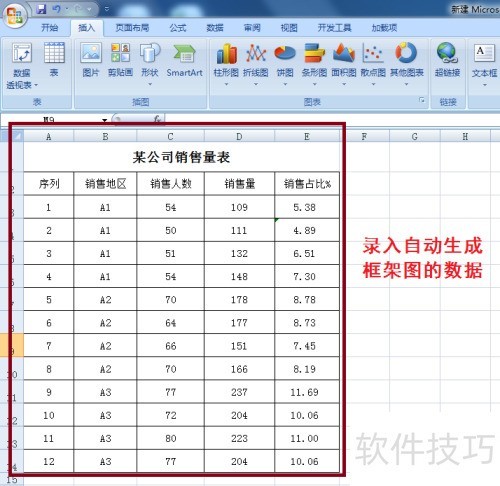The image size is (500, 486).
Task: Insert a Column chart (柱形图)
Action: (x=226, y=63)
